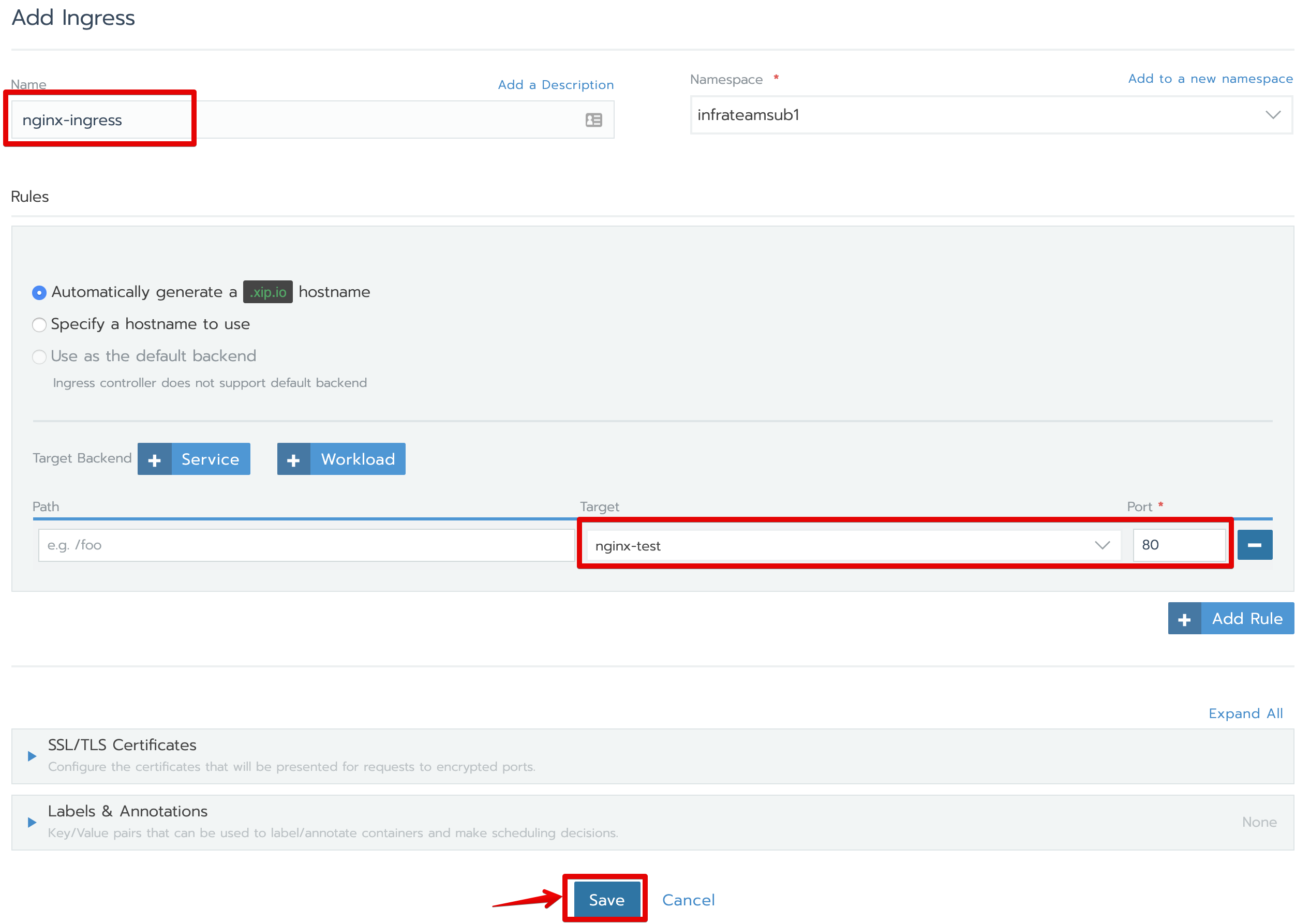This screenshot has height=924, width=1310.
Task: Click the .xip.io hostname badge
Action: (267, 292)
